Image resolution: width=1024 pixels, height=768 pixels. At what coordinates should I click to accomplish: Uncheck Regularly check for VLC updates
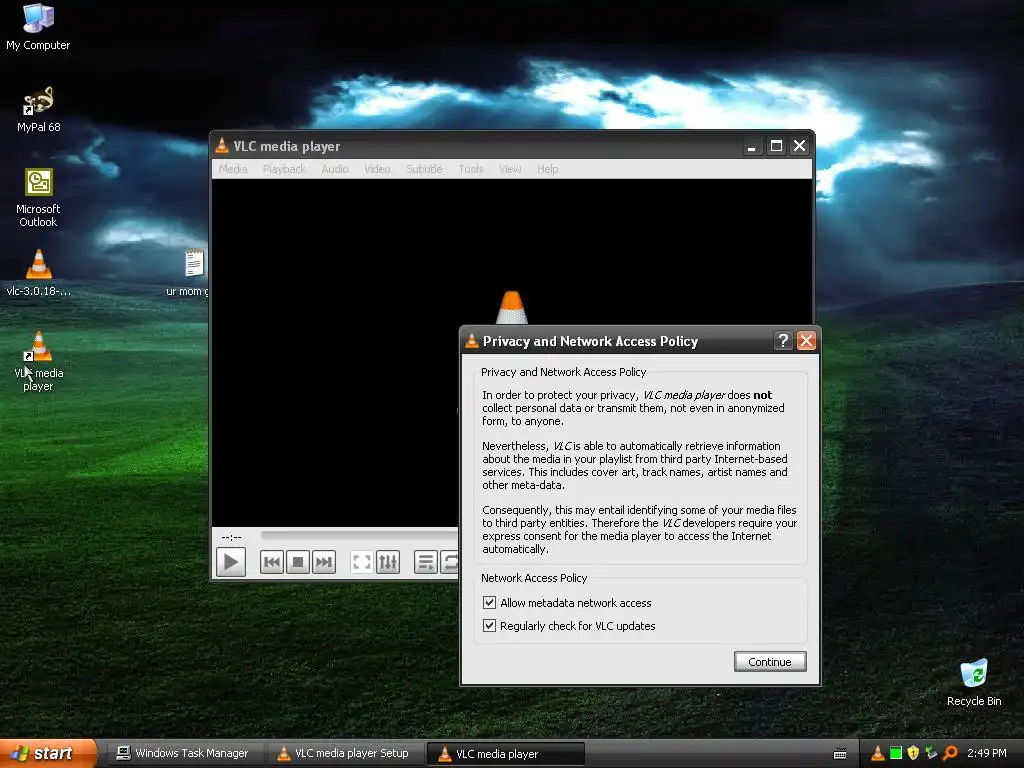(x=489, y=625)
